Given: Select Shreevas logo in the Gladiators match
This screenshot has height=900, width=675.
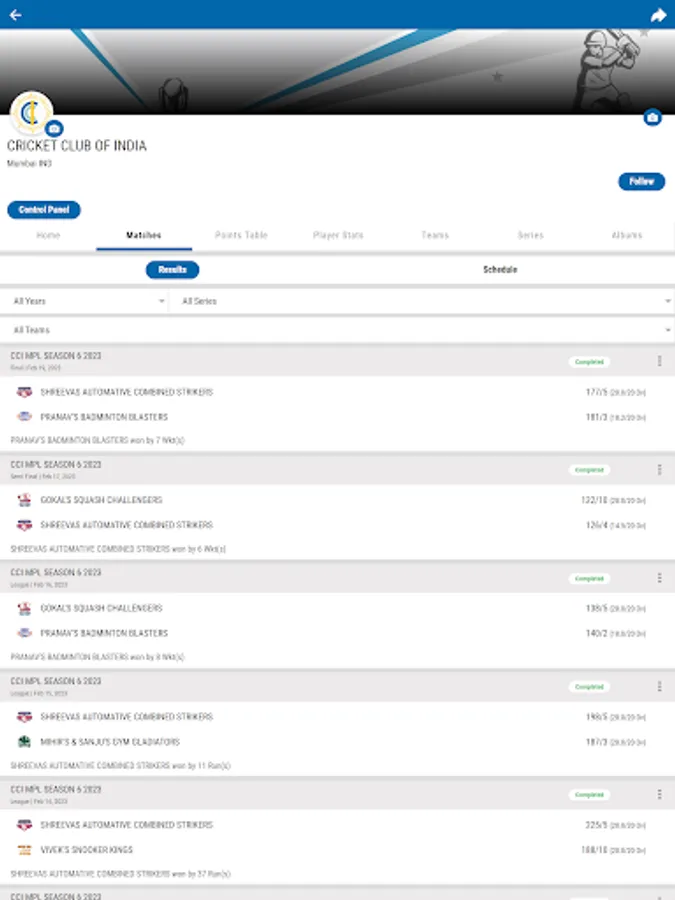Looking at the screenshot, I should [x=24, y=717].
